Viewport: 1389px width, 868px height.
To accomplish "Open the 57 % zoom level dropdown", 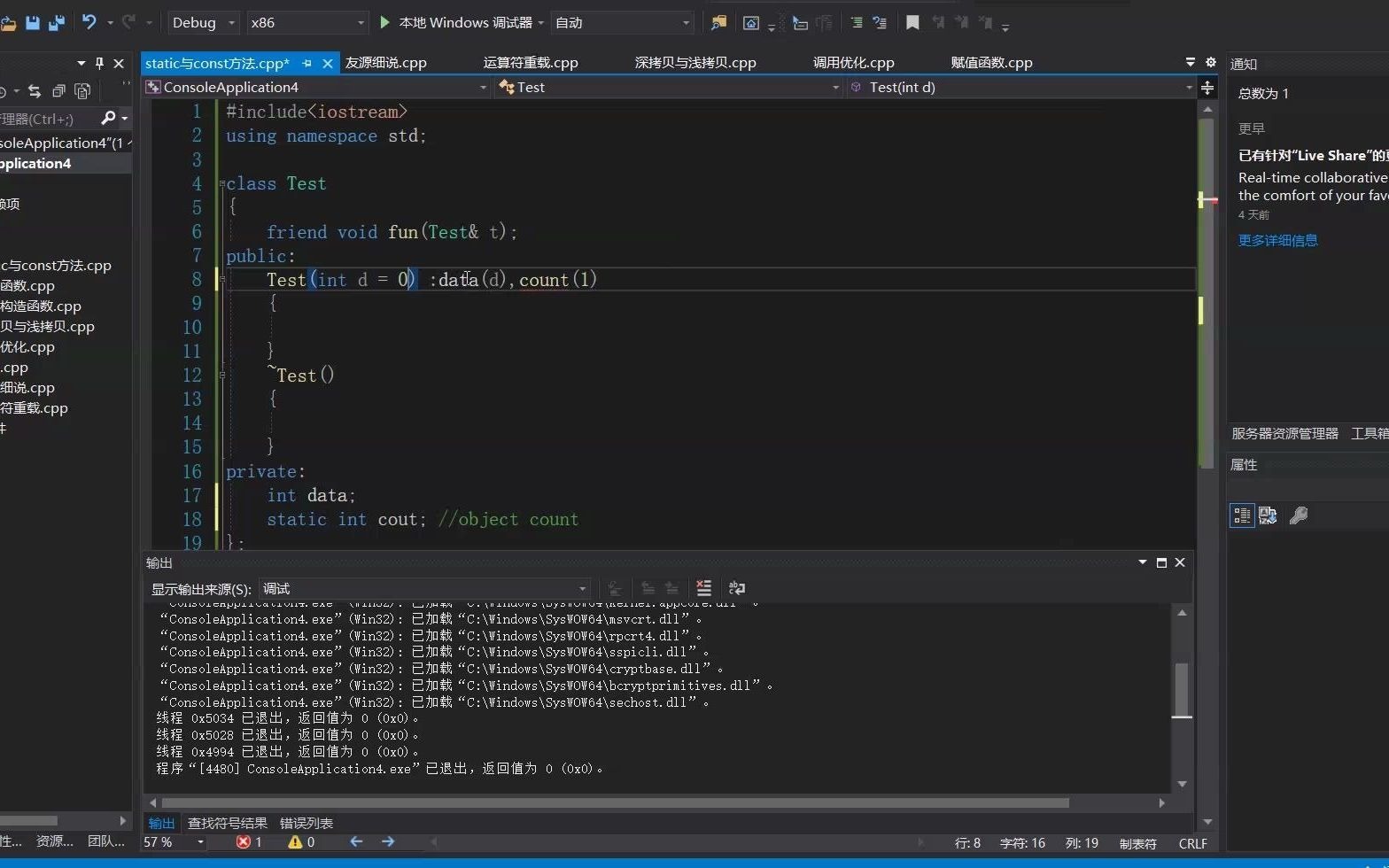I will click(175, 843).
